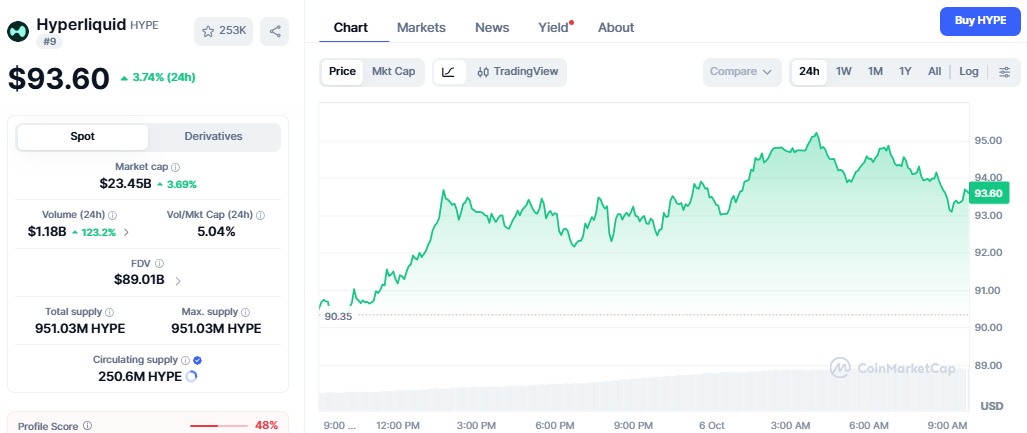
Task: Open the About tab
Action: (x=616, y=28)
